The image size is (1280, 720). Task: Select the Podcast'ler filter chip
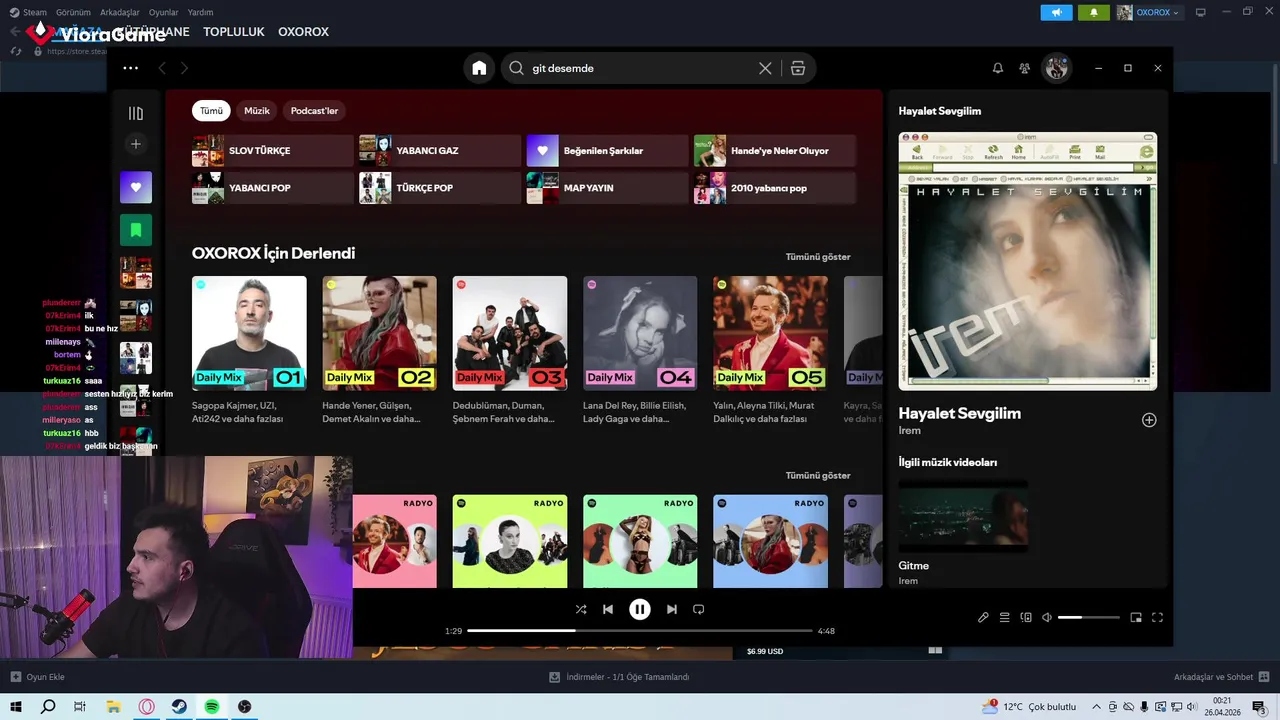tap(314, 111)
